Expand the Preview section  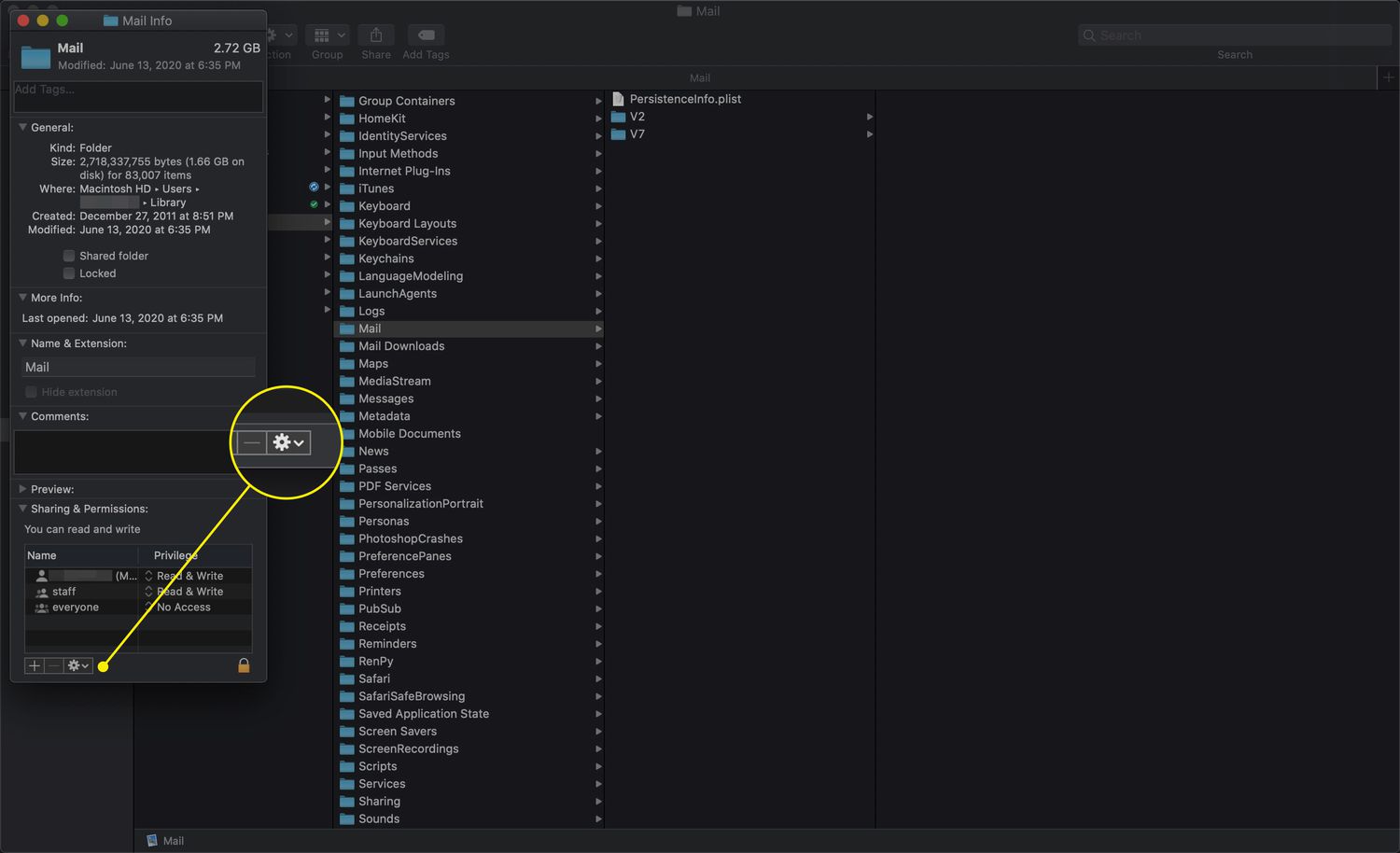point(22,489)
